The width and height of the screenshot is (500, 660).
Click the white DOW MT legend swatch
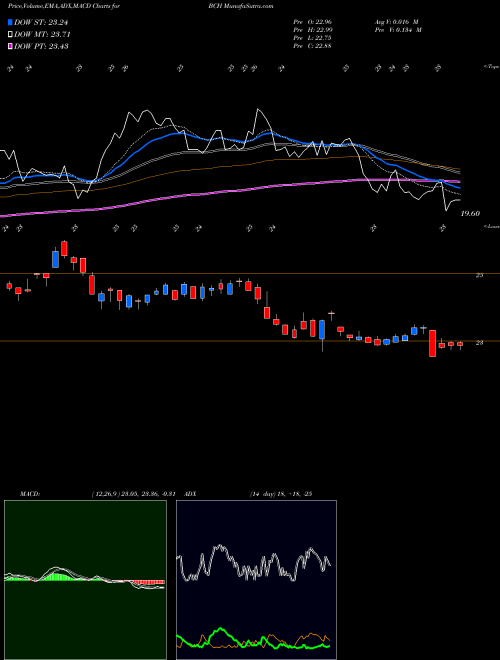tap(10, 35)
